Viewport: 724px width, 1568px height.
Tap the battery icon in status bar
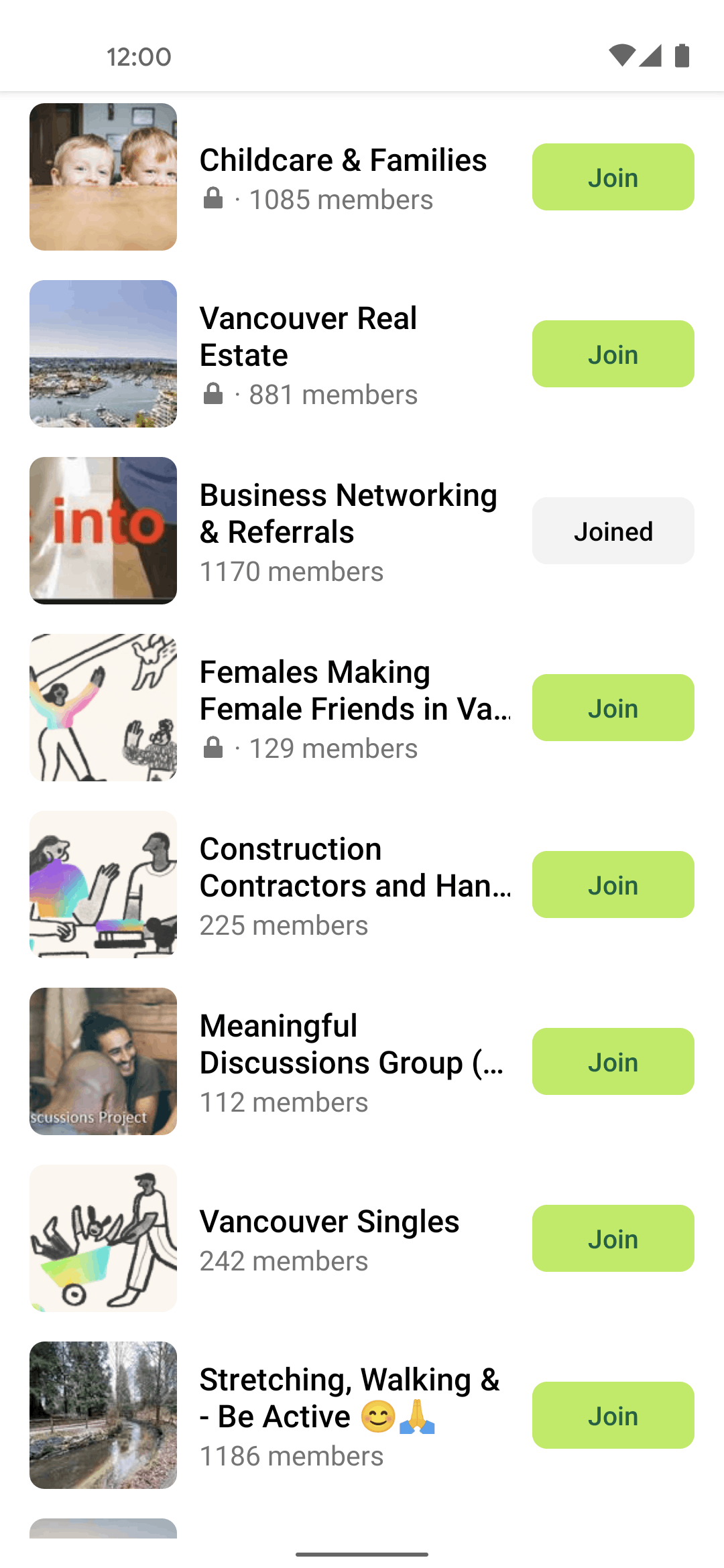[682, 56]
